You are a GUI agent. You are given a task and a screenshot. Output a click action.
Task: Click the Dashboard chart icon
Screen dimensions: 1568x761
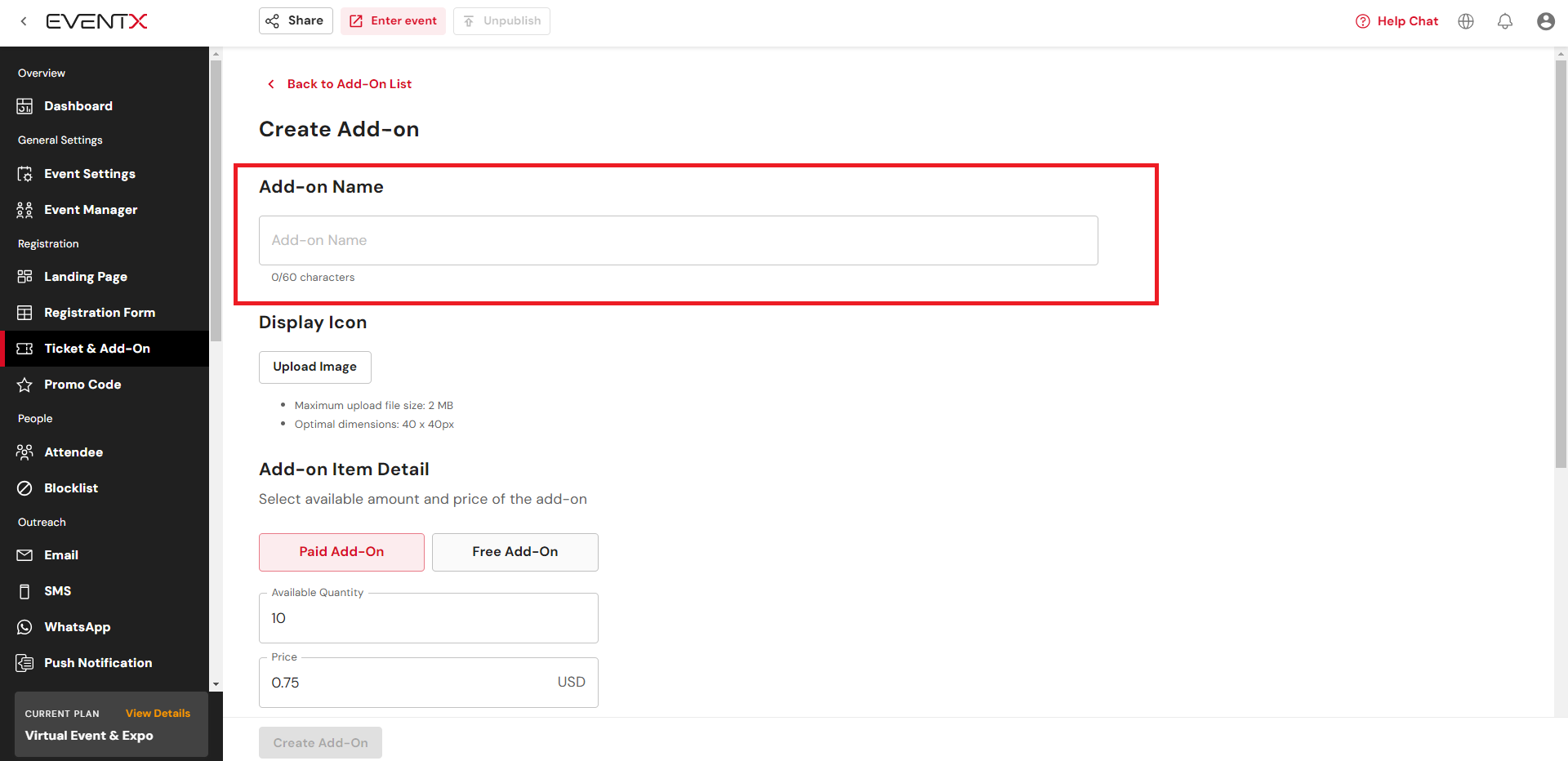tap(24, 106)
